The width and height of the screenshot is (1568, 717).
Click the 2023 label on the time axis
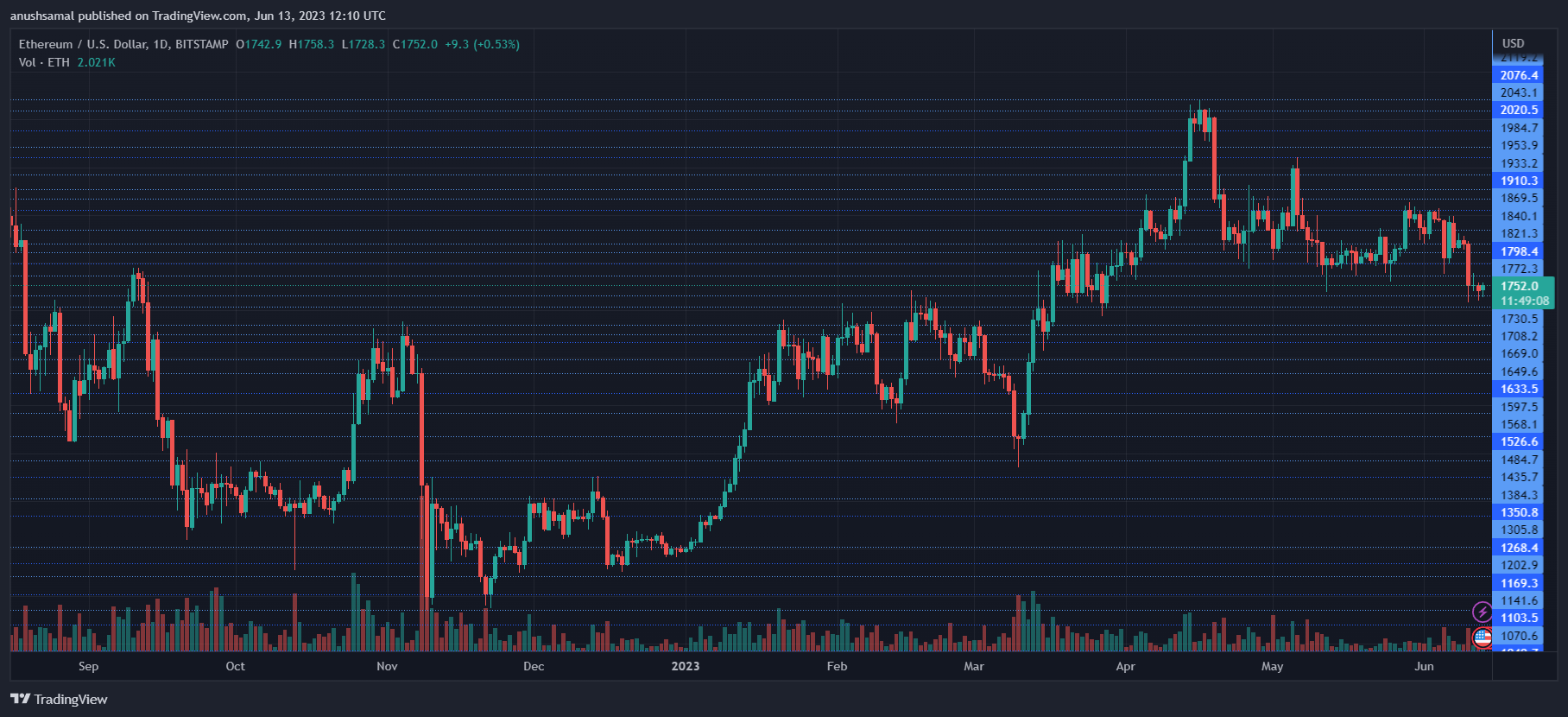(x=686, y=666)
